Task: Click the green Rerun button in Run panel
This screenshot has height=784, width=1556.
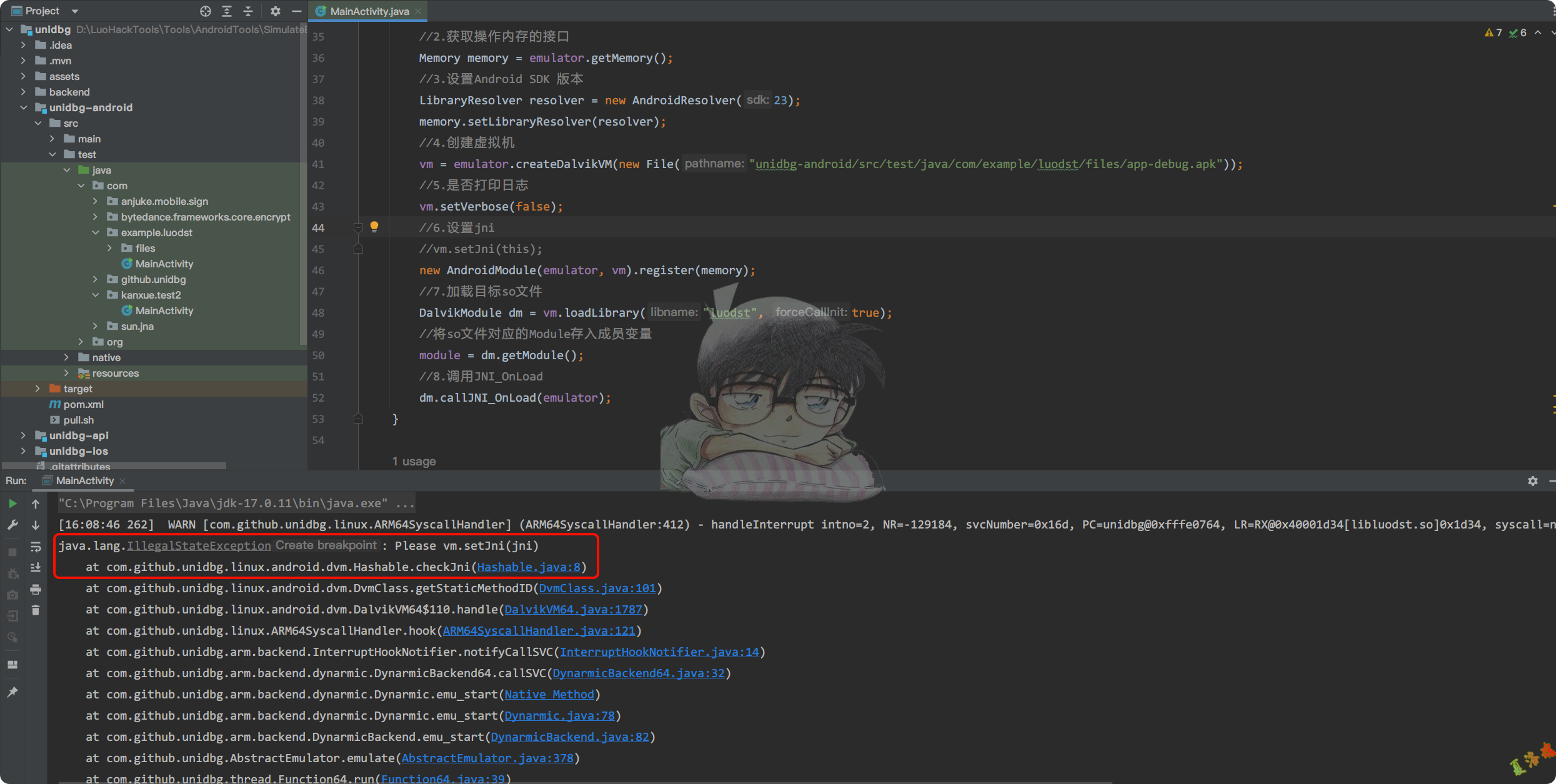Action: pyautogui.click(x=12, y=504)
